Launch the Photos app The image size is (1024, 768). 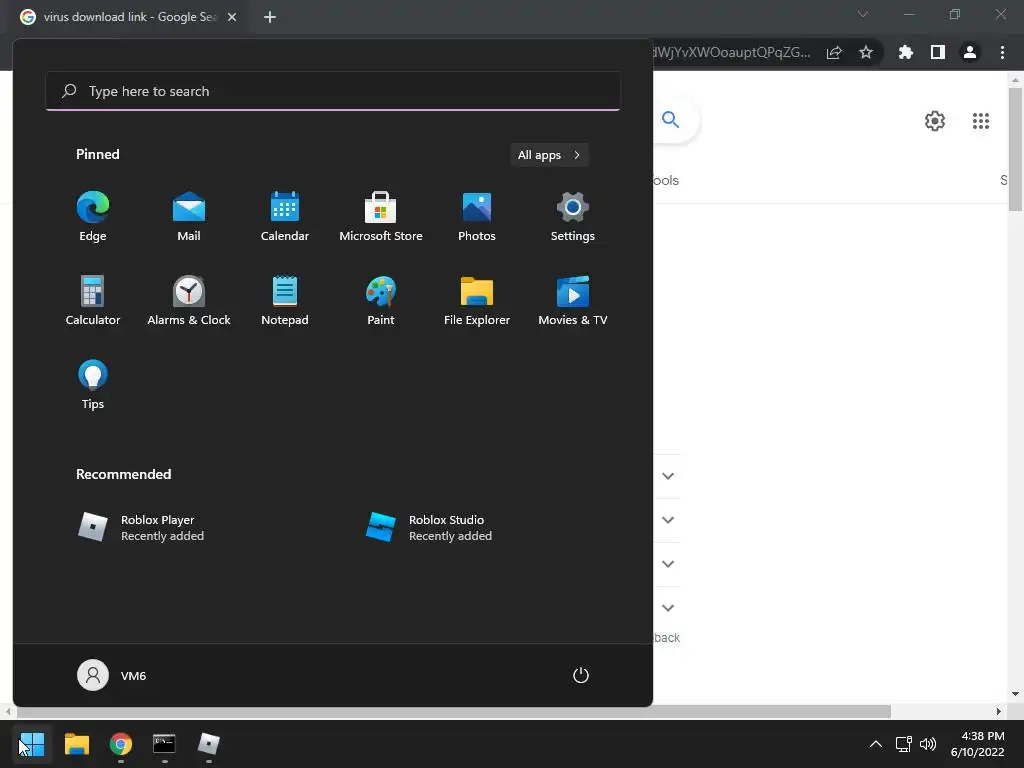[477, 217]
